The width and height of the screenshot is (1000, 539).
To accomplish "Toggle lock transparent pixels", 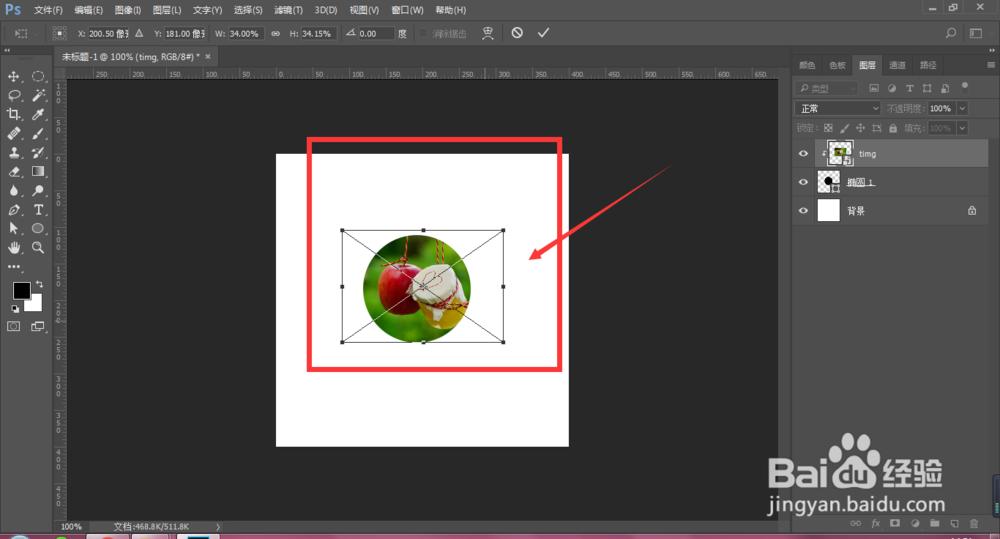I will coord(828,128).
